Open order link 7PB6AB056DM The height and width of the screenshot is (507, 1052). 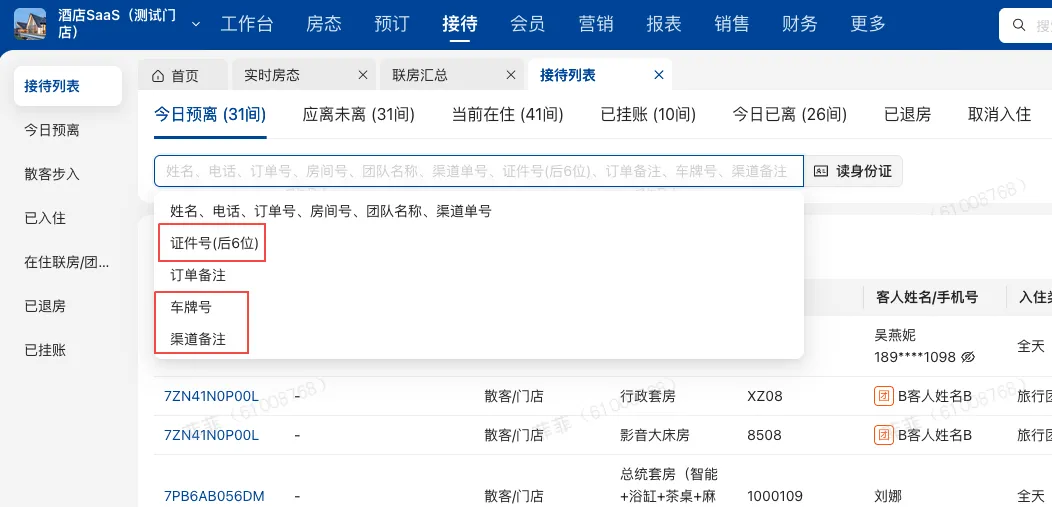pos(214,496)
